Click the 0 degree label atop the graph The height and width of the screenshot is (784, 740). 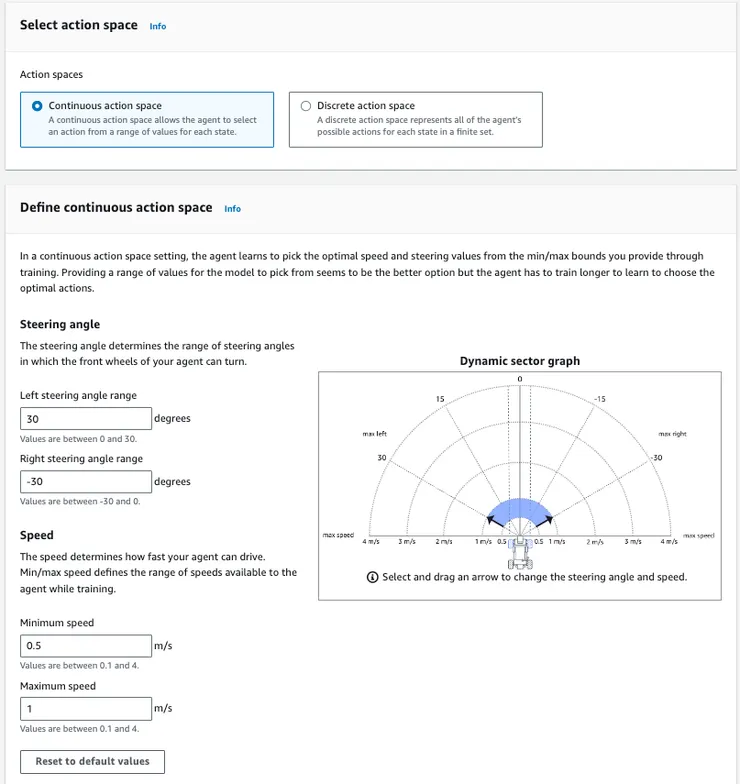coord(520,378)
